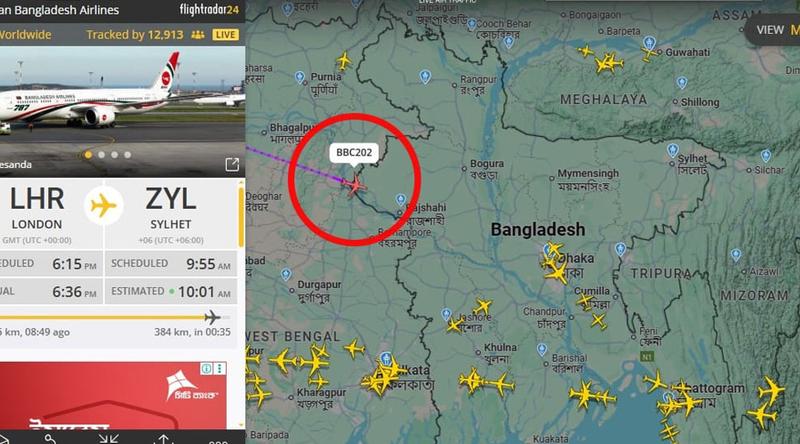This screenshot has height=444, width=800.
Task: Click the collapse arrows icon in bottom toolbar
Action: click(x=109, y=439)
